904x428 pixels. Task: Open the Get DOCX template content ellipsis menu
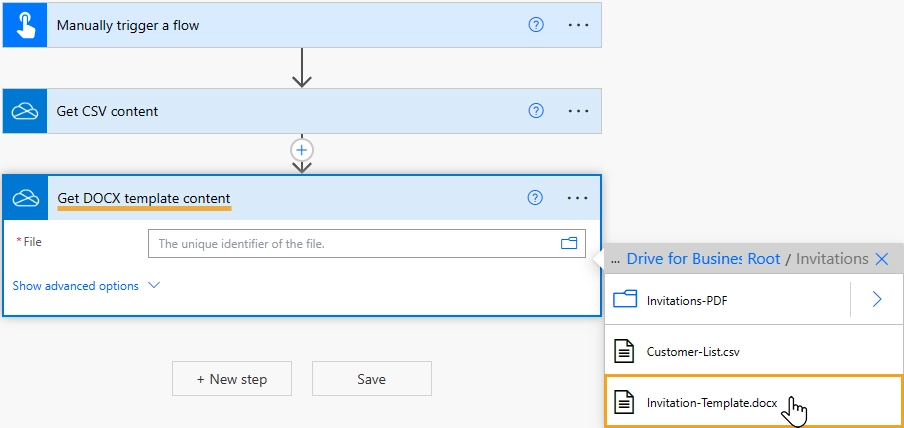577,198
